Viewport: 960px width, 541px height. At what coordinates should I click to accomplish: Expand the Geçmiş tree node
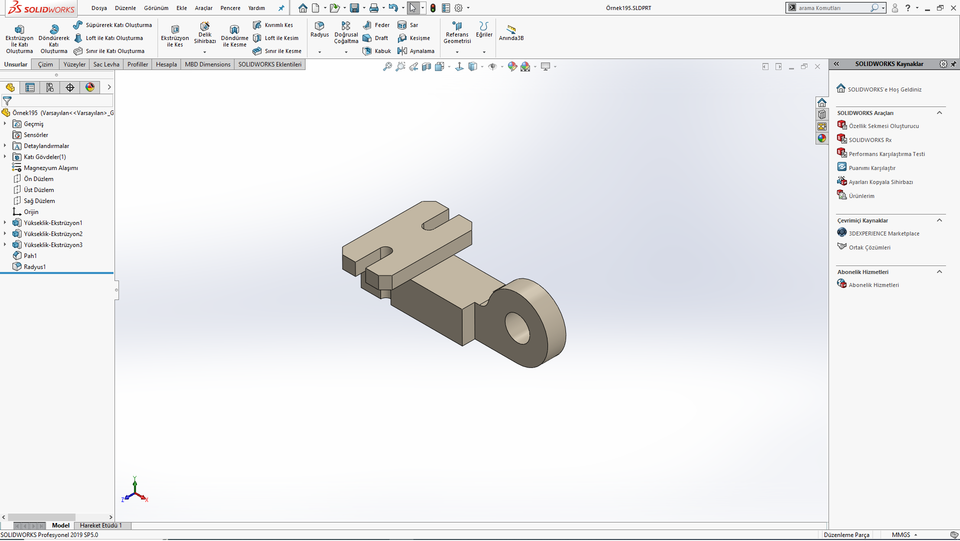coord(6,124)
